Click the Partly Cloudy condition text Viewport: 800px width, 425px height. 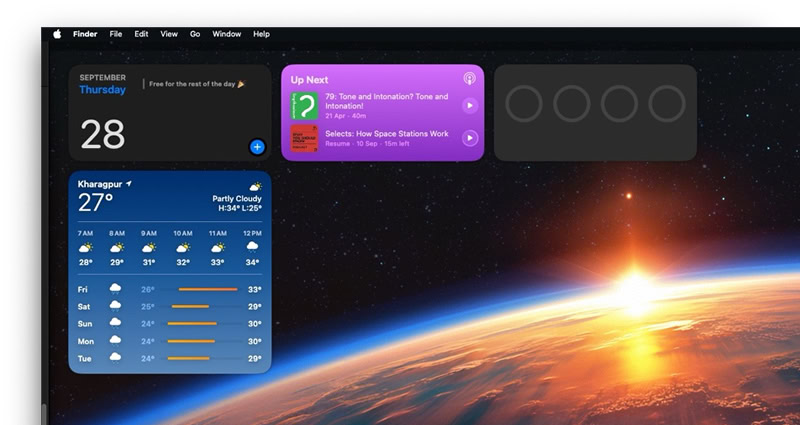pos(237,198)
